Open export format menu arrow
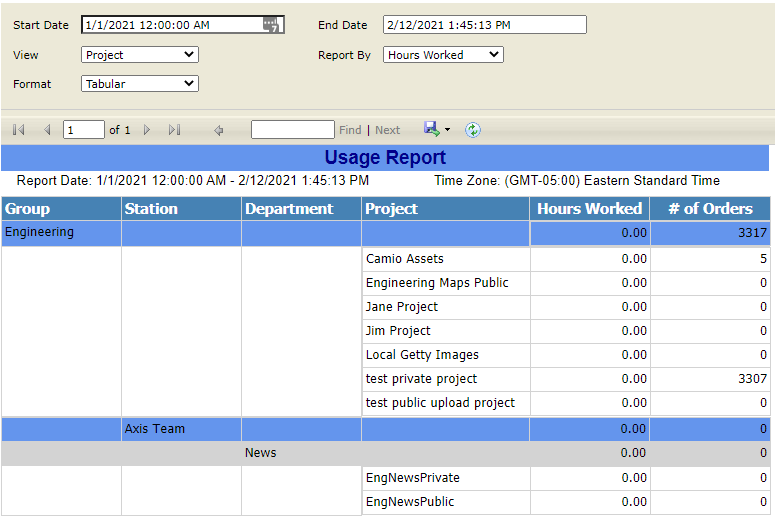 coord(447,130)
